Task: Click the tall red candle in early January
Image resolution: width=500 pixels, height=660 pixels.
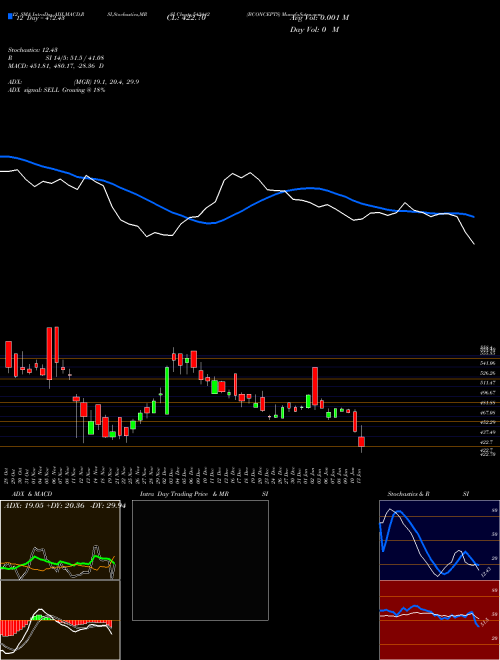Action: click(x=315, y=386)
